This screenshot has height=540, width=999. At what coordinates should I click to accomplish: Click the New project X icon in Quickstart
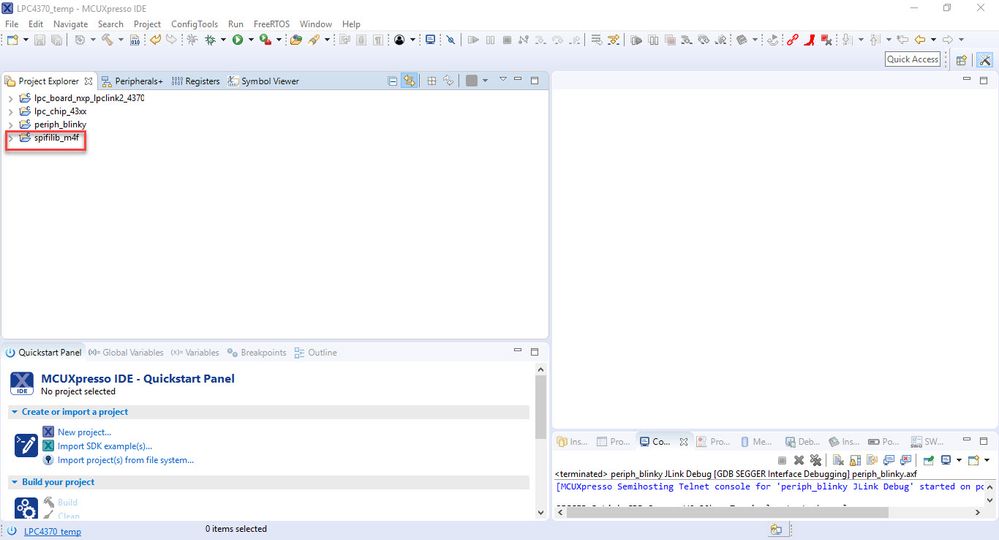[48, 432]
